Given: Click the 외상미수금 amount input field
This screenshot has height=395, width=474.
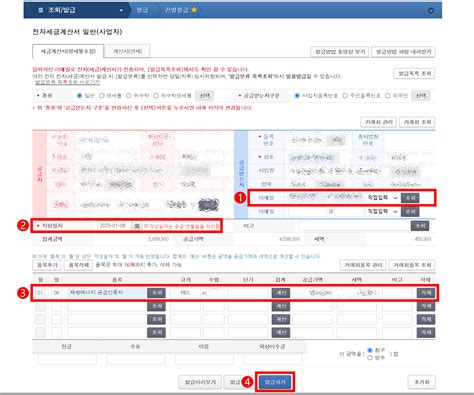Looking at the screenshot, I should [273, 359].
